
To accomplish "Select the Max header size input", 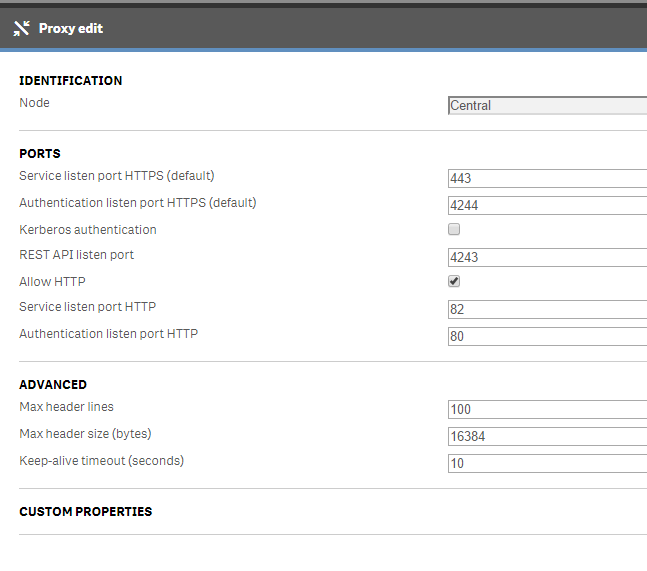I will pos(547,436).
